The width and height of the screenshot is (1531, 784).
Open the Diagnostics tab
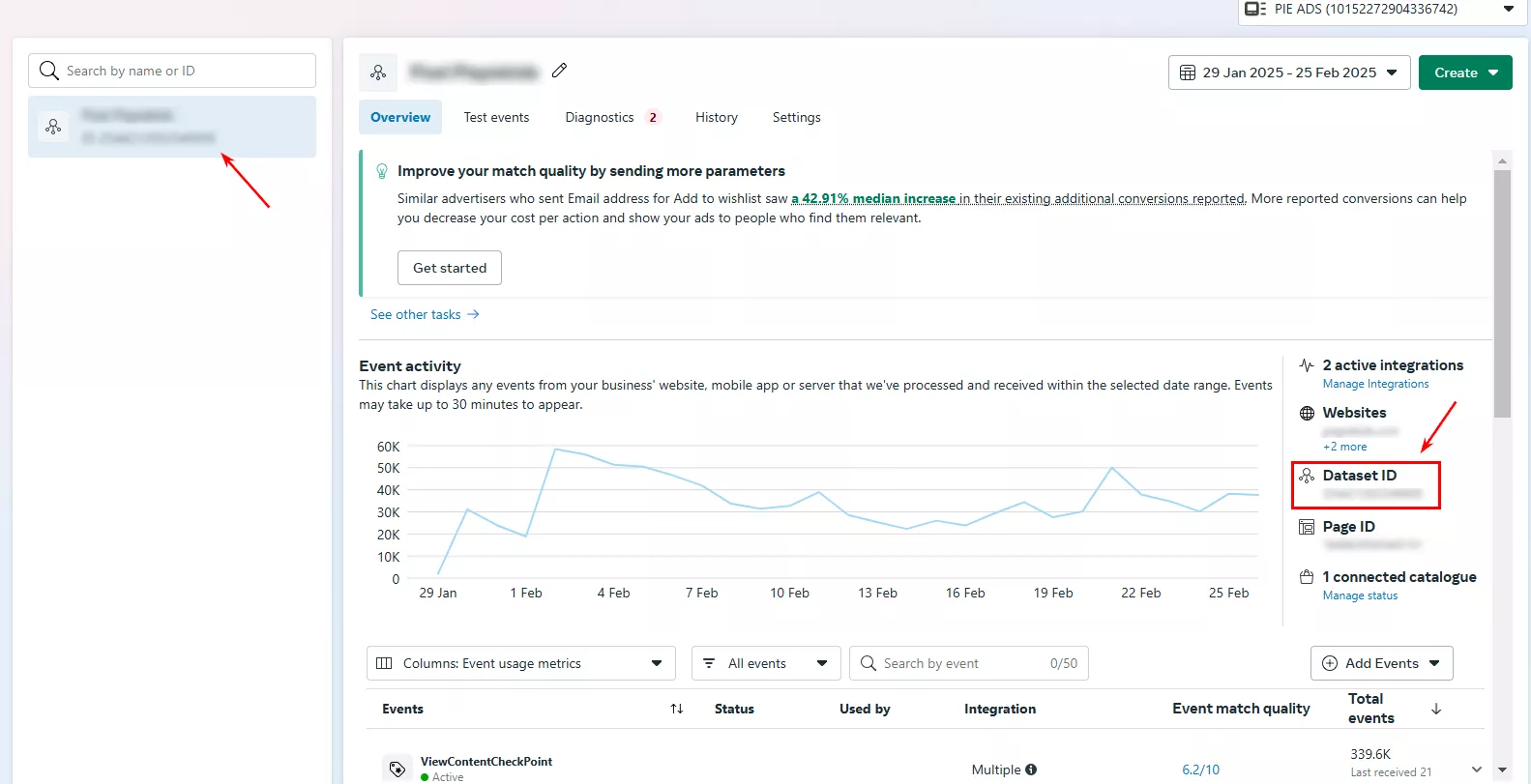pyautogui.click(x=612, y=117)
